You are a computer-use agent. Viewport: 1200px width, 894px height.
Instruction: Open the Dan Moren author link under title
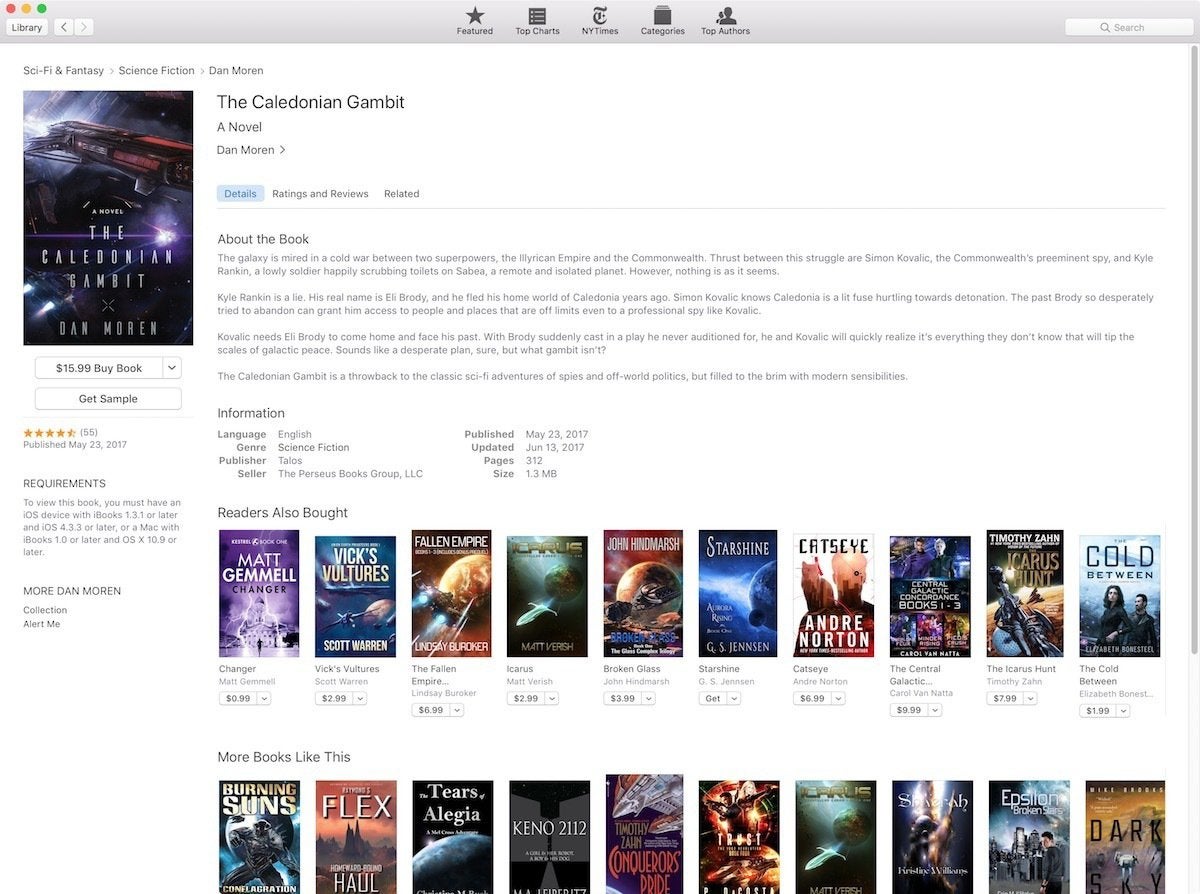tap(251, 150)
